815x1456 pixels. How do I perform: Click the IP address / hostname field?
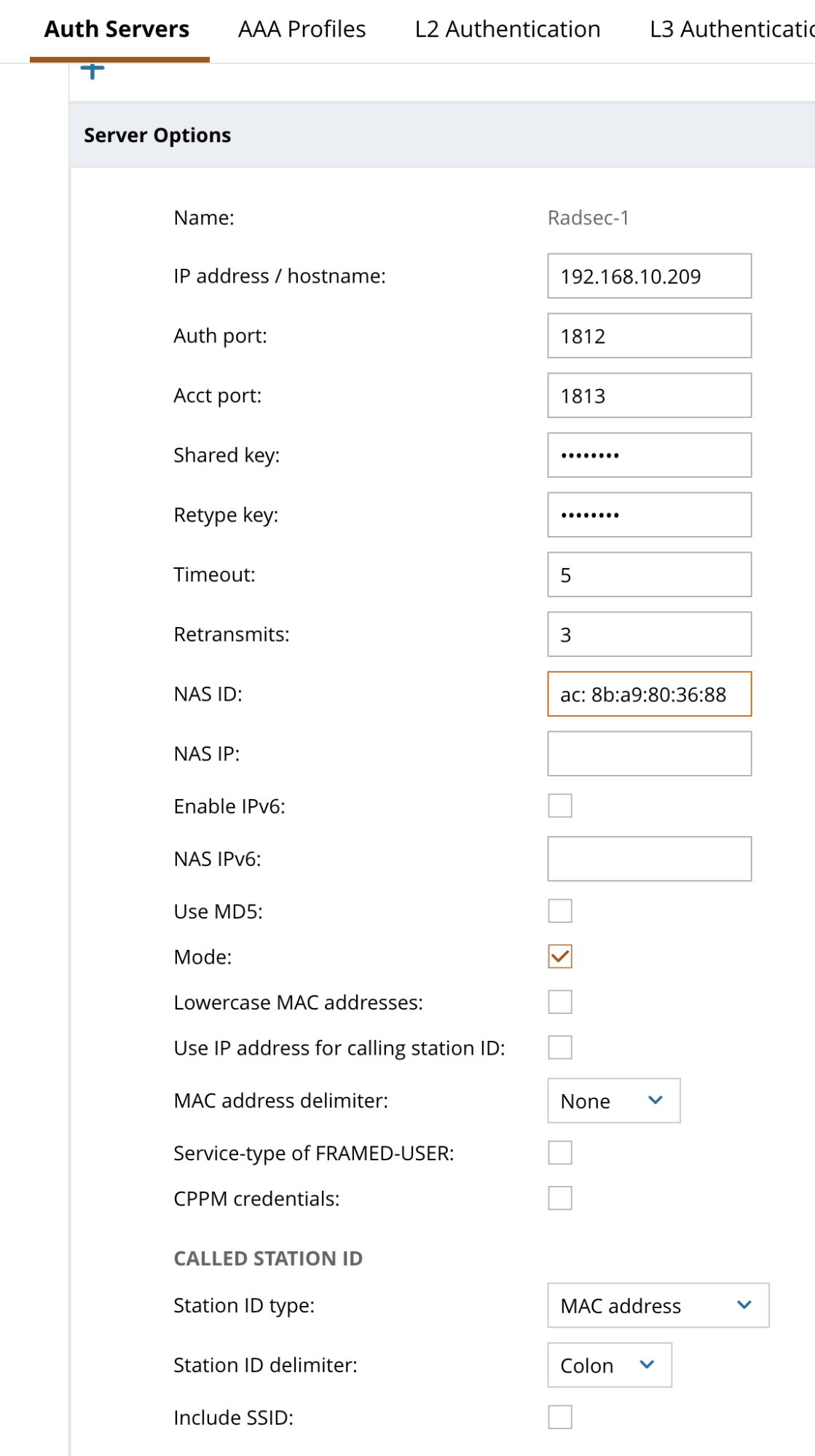point(649,276)
